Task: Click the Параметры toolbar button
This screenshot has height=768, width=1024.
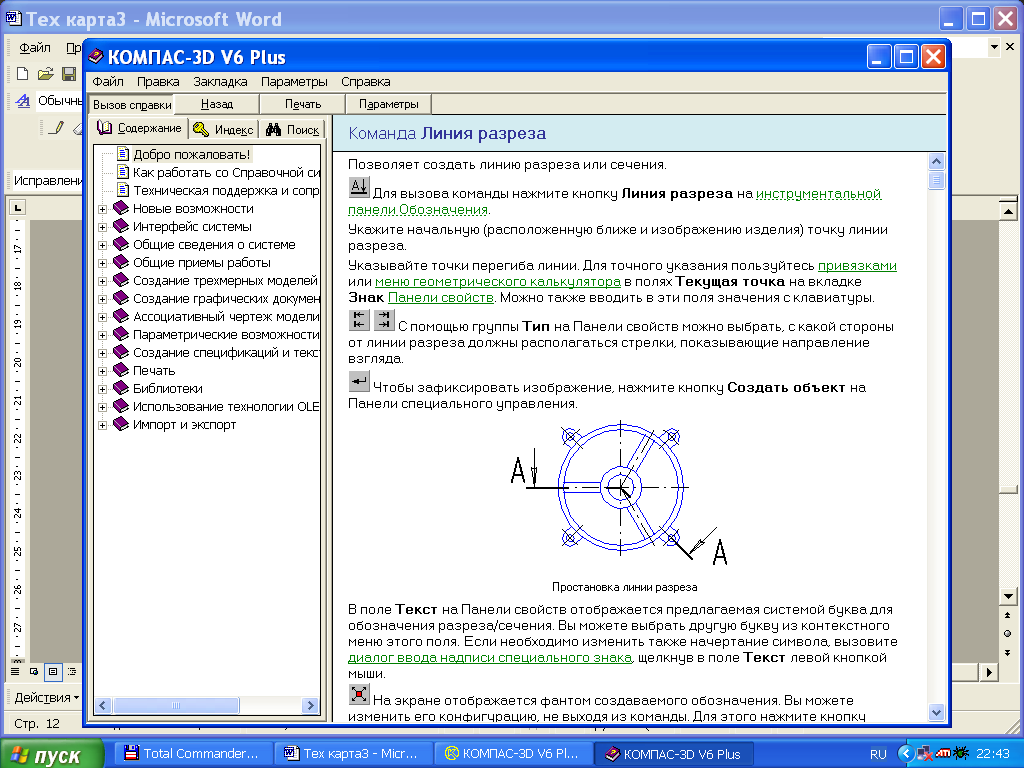Action: pos(389,104)
